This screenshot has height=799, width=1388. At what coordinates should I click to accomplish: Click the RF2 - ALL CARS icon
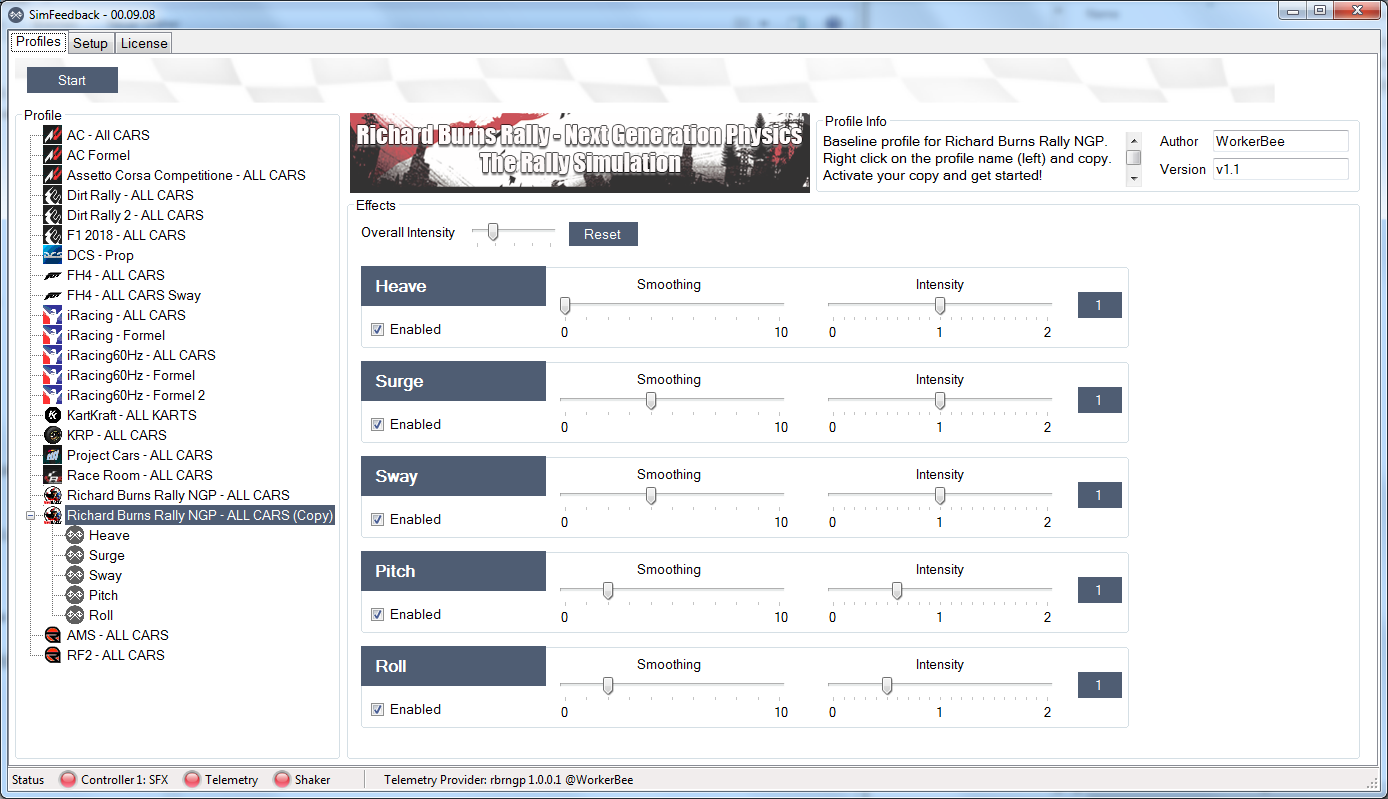(53, 655)
